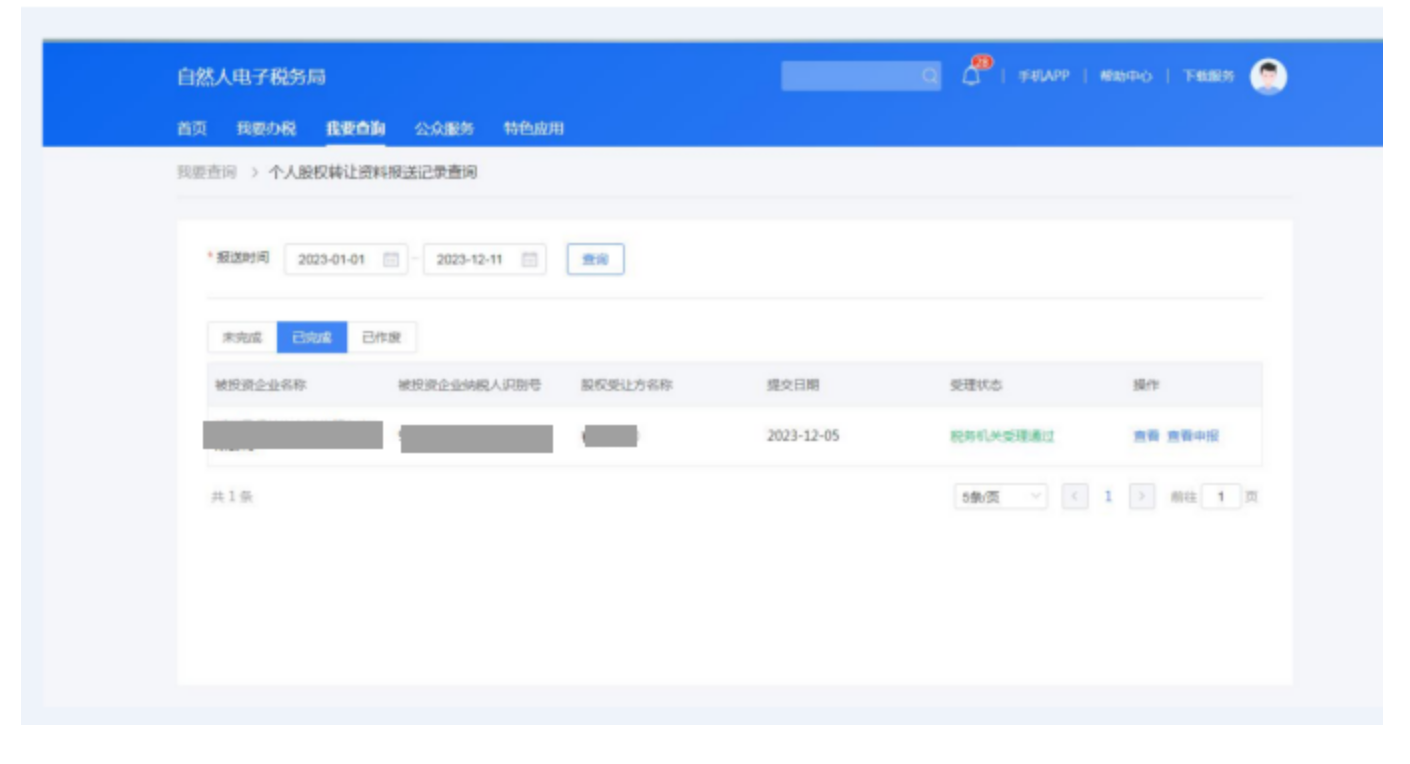Select the 已完成 records tab

coord(312,338)
